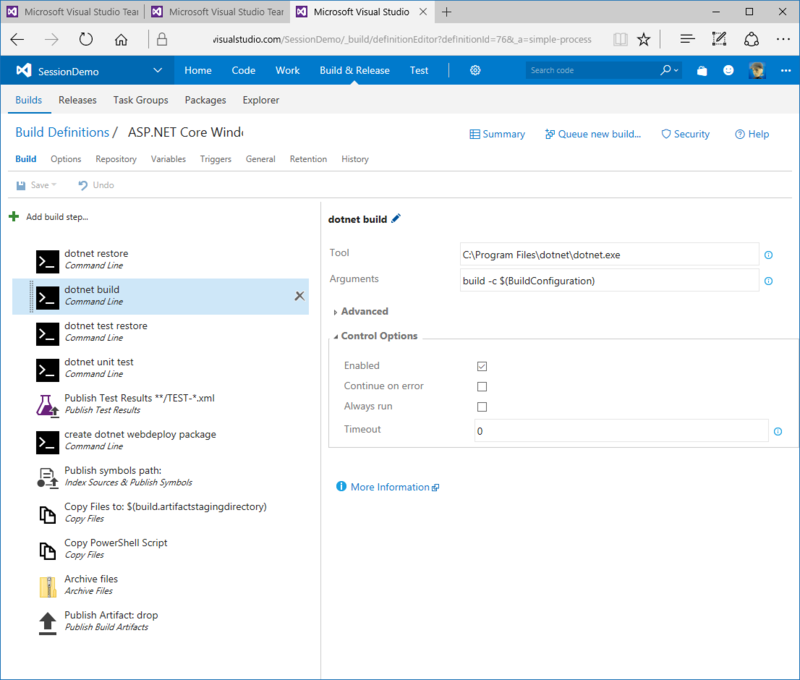Click the dotnet restore Command Line icon
The image size is (800, 680).
coord(47,262)
